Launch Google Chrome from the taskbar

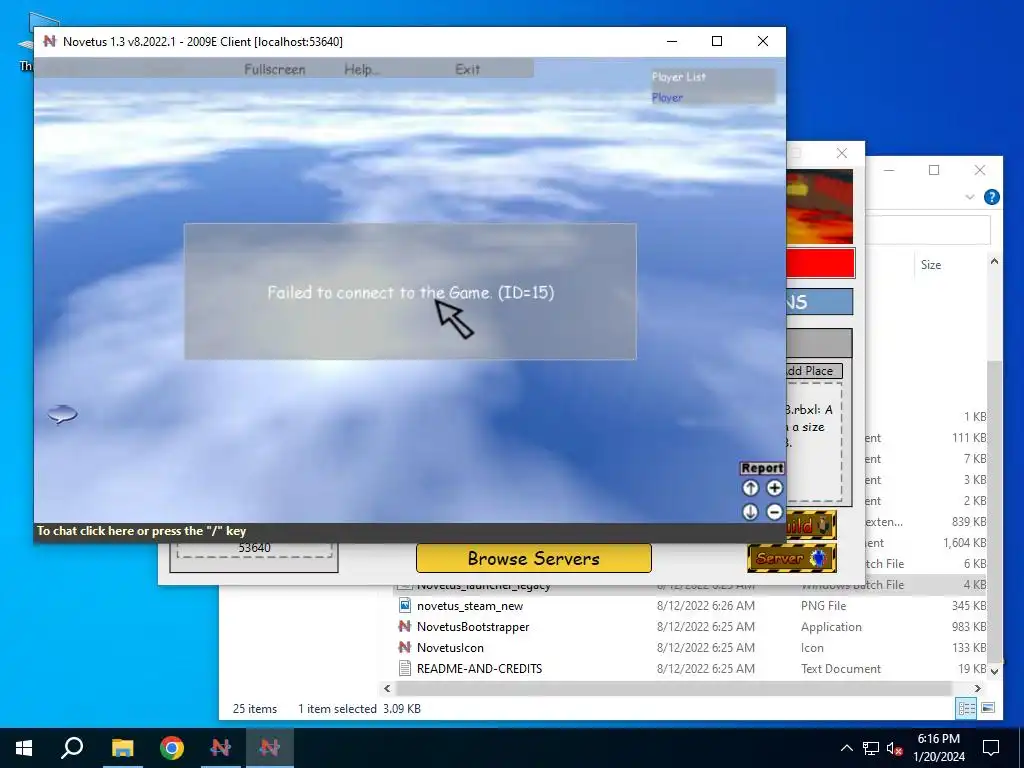(172, 748)
